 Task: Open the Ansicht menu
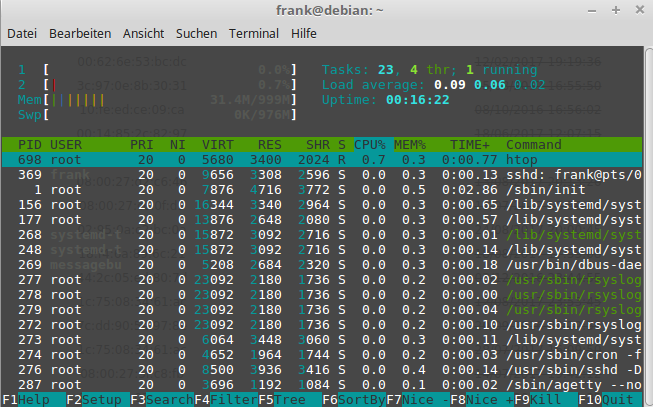(x=143, y=33)
